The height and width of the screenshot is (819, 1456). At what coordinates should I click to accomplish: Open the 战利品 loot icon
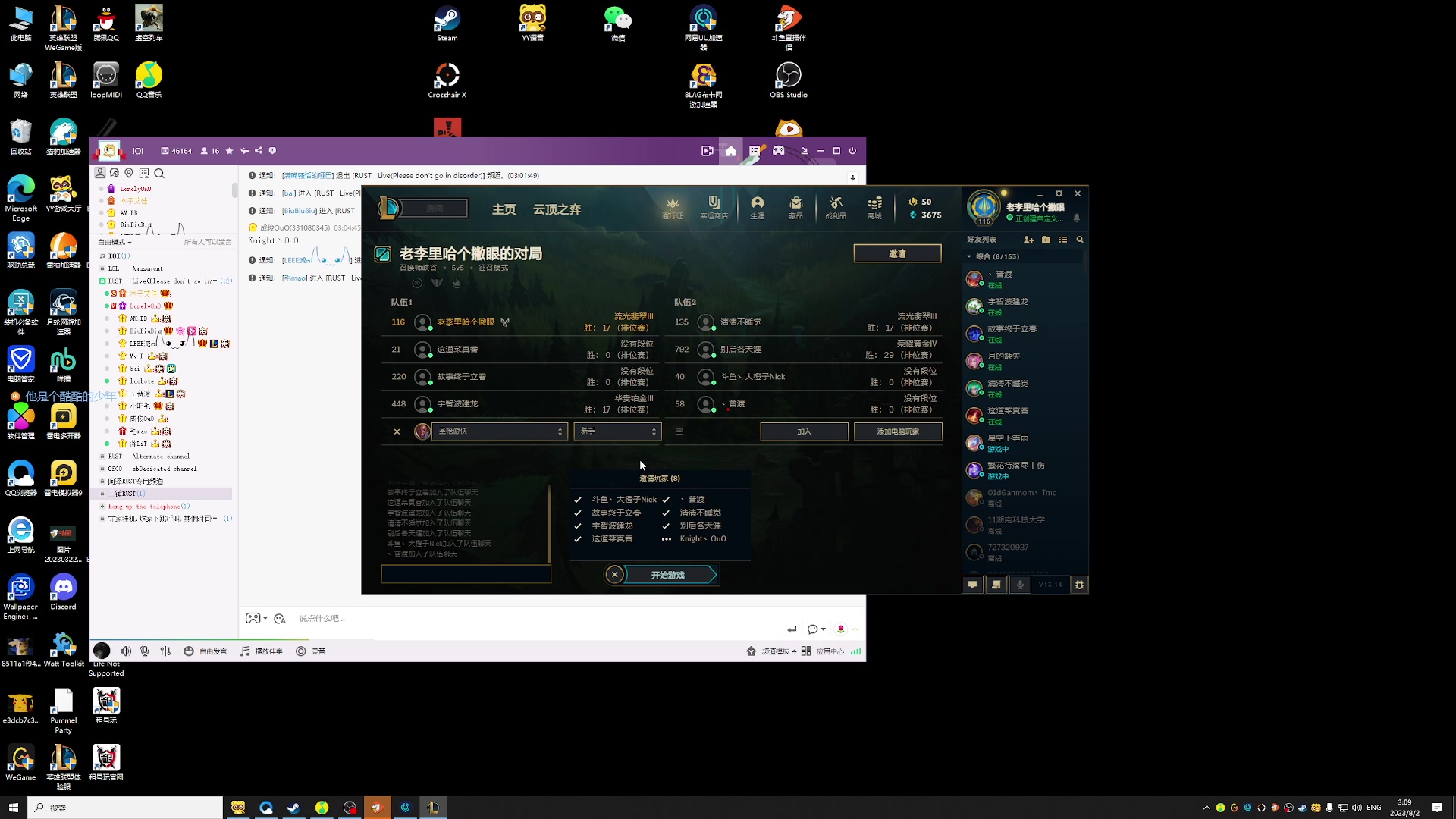pyautogui.click(x=836, y=208)
